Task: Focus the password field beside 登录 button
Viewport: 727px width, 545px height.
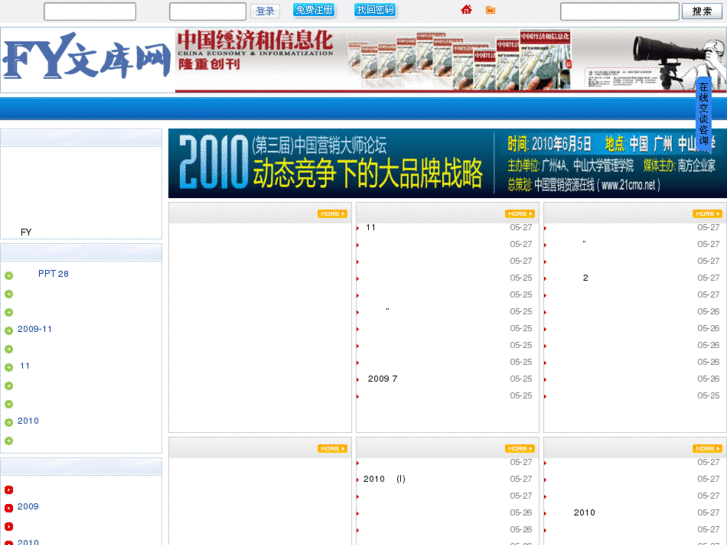Action: coord(208,12)
